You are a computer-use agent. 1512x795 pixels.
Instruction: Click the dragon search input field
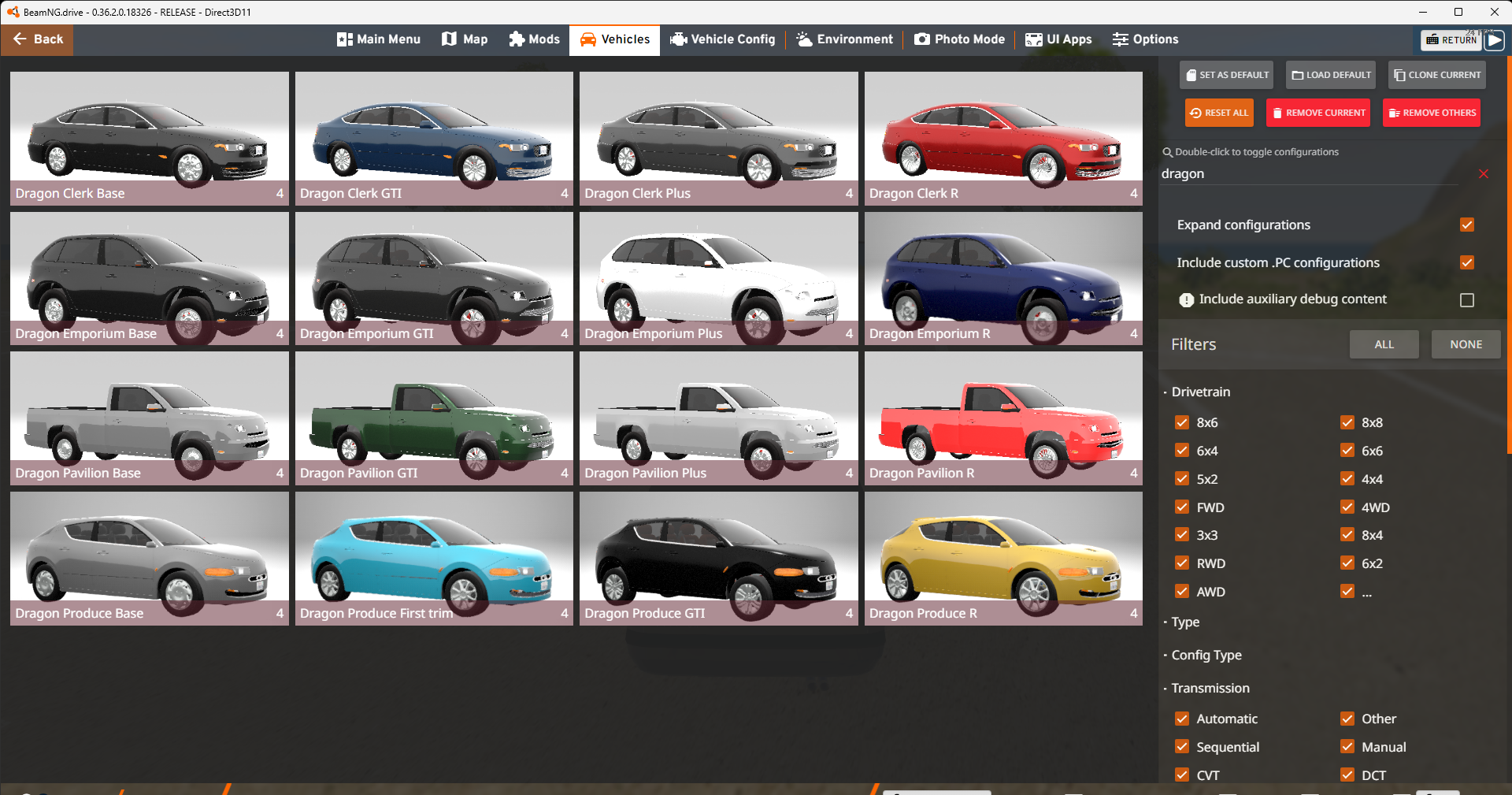[1311, 173]
